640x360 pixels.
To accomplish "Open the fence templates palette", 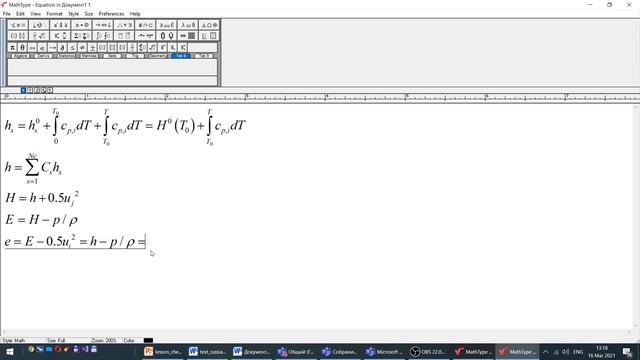I will tap(18, 36).
